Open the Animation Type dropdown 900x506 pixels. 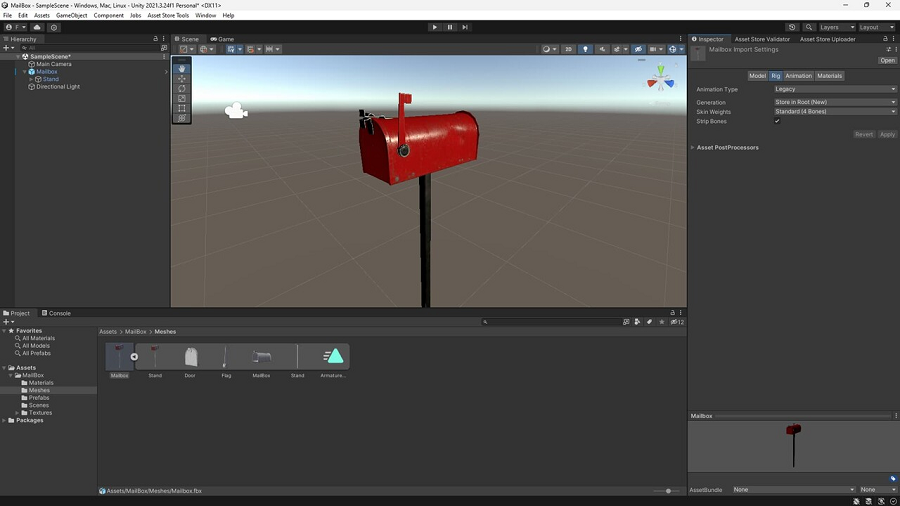[x=835, y=89]
